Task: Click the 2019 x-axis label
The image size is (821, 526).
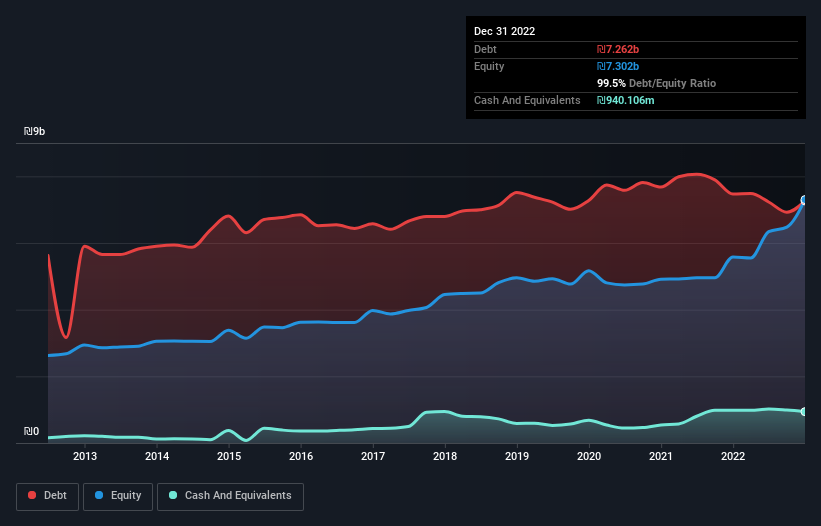Action: coord(517,456)
